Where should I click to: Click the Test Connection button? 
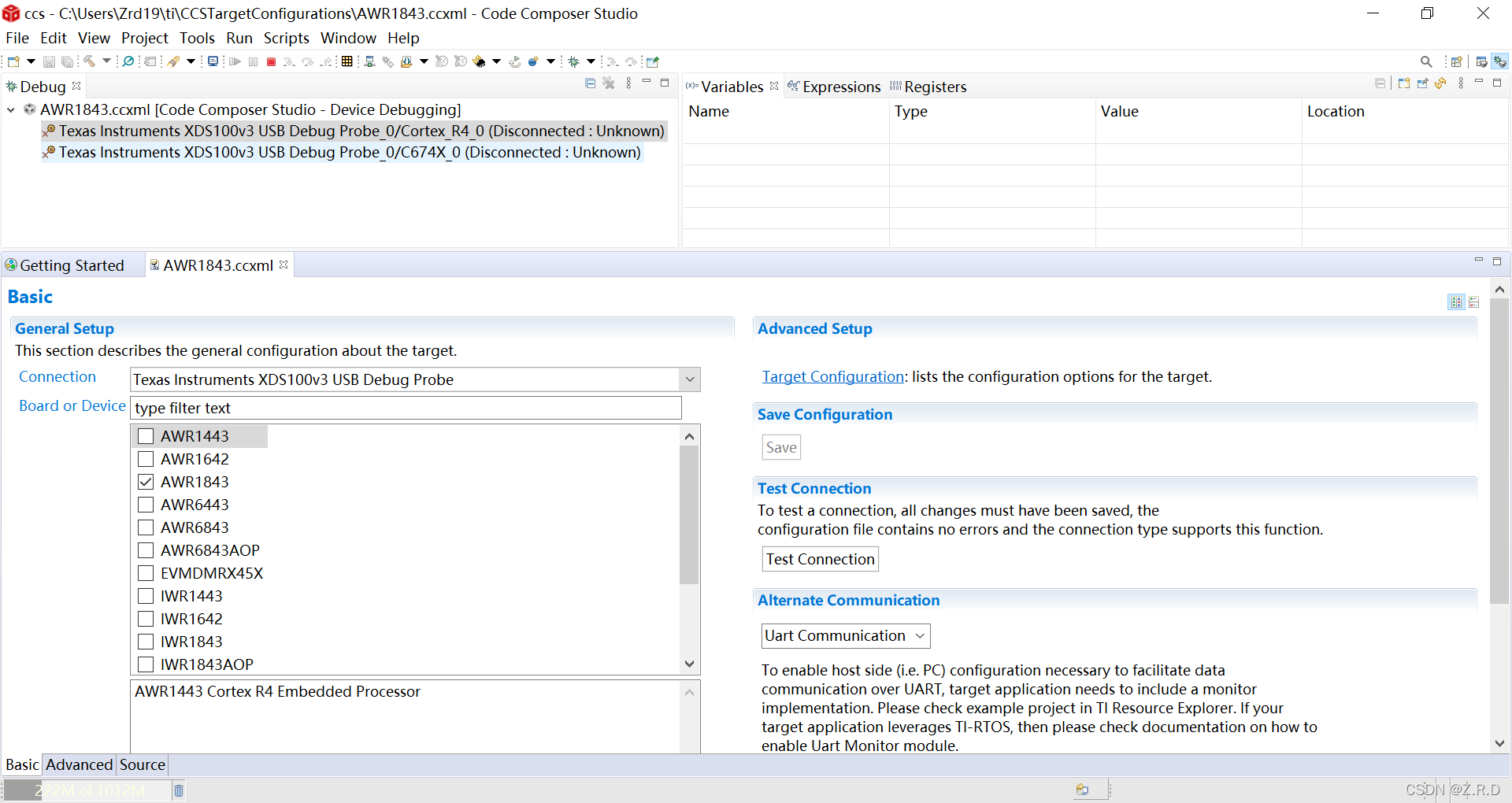(x=820, y=559)
